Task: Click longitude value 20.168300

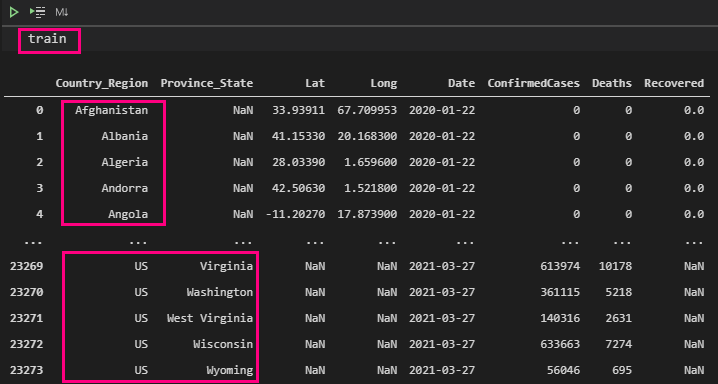Action: pos(367,136)
